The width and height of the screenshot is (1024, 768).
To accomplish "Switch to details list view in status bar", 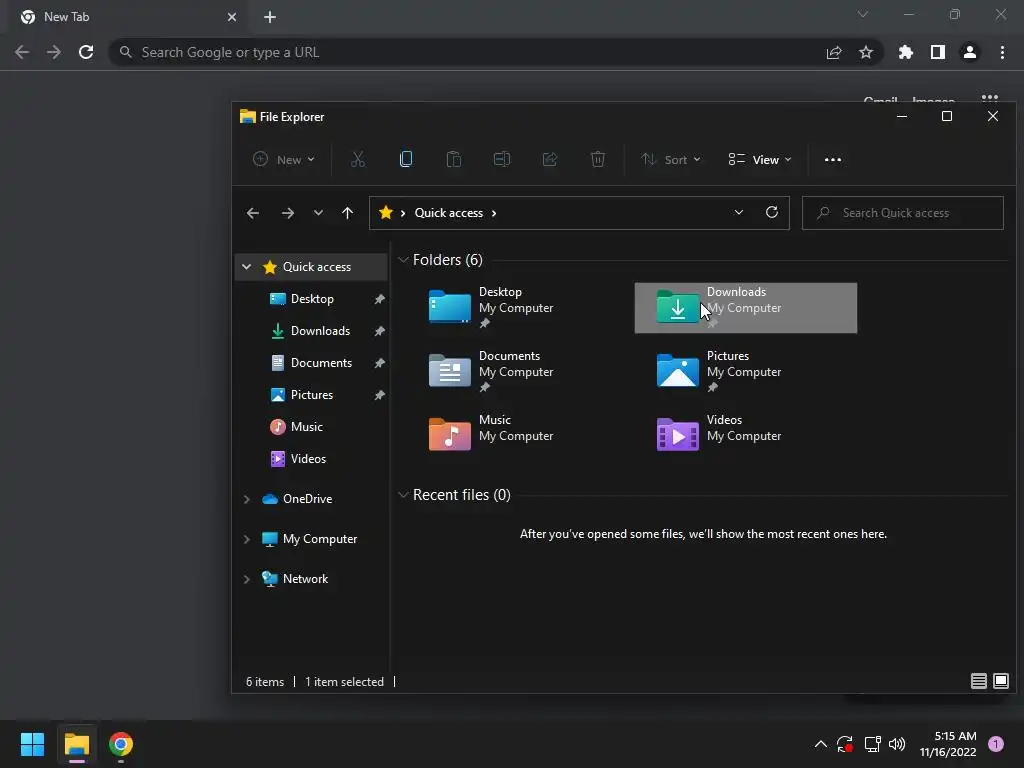I will pos(978,681).
